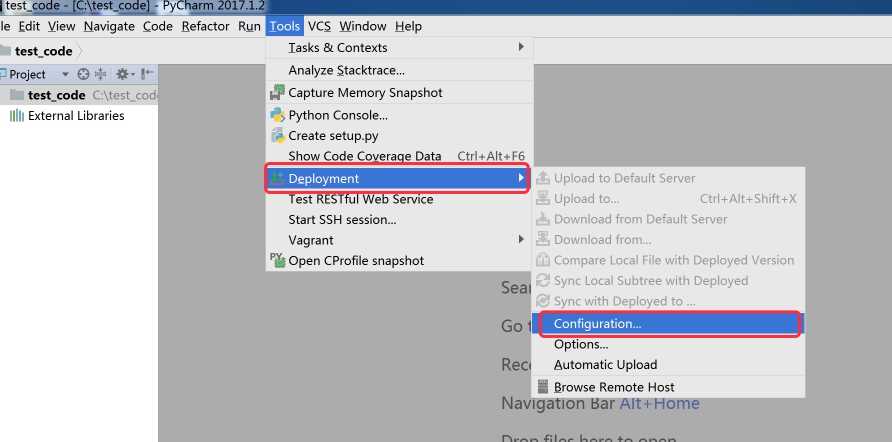Click the Python Console icon
Image resolution: width=892 pixels, height=442 pixels.
[277, 115]
